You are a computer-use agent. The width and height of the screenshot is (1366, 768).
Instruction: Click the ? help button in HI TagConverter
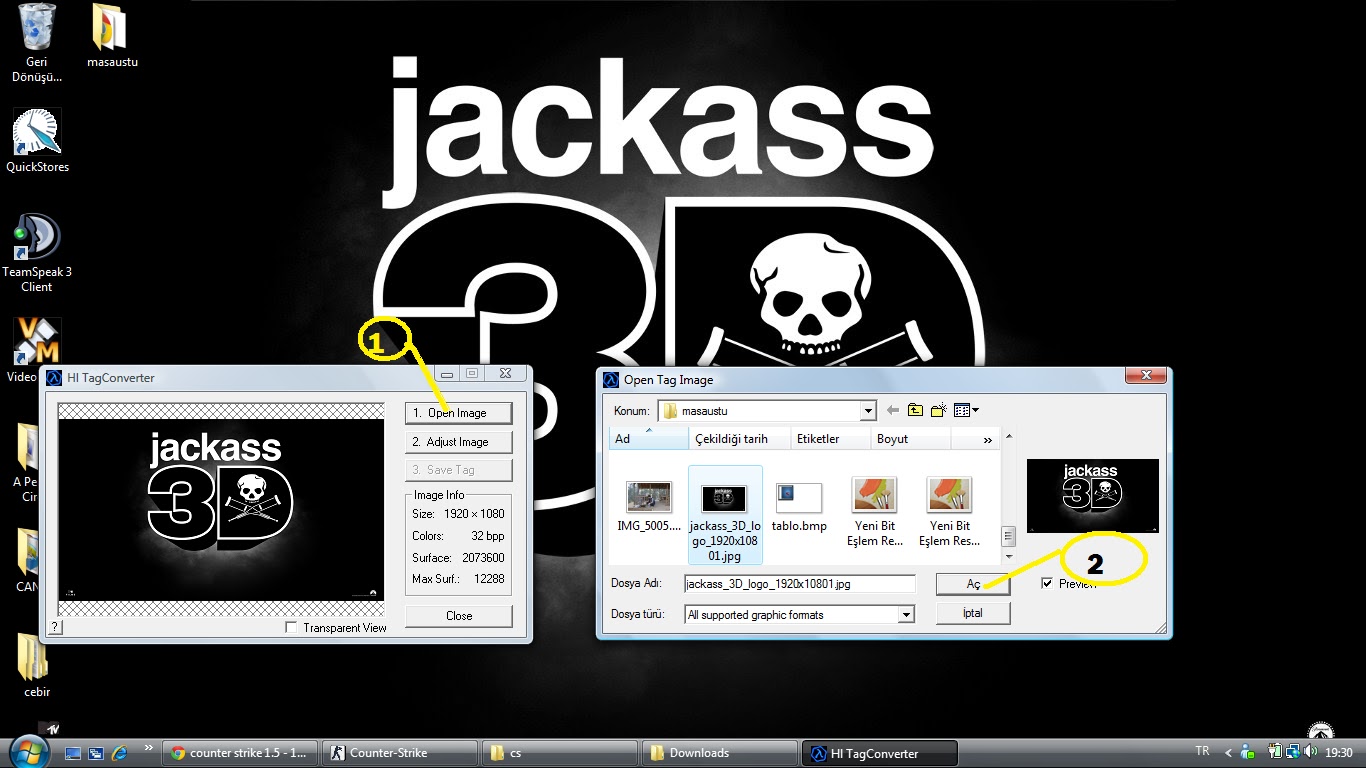click(x=55, y=627)
